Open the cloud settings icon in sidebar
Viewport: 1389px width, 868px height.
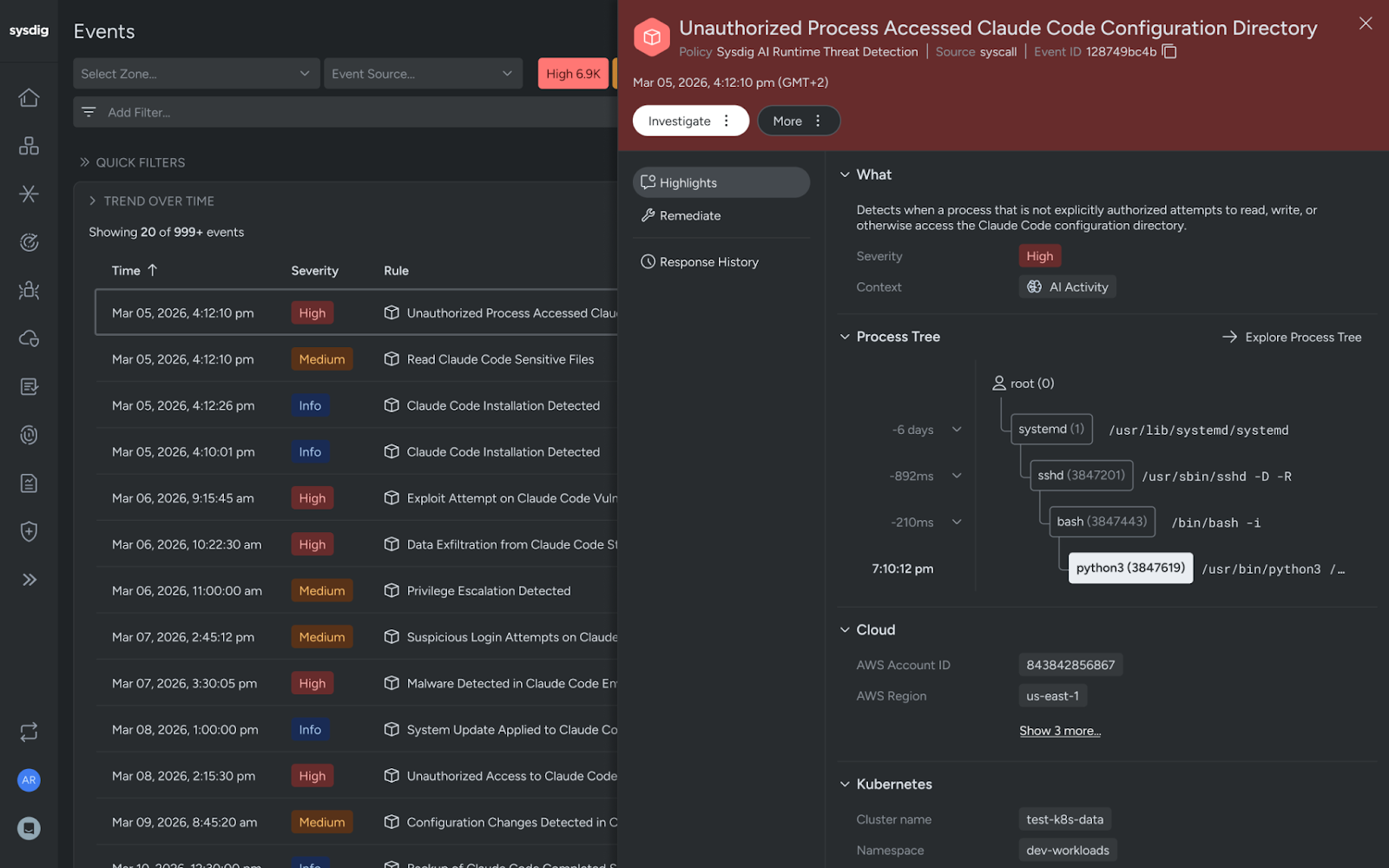[29, 339]
